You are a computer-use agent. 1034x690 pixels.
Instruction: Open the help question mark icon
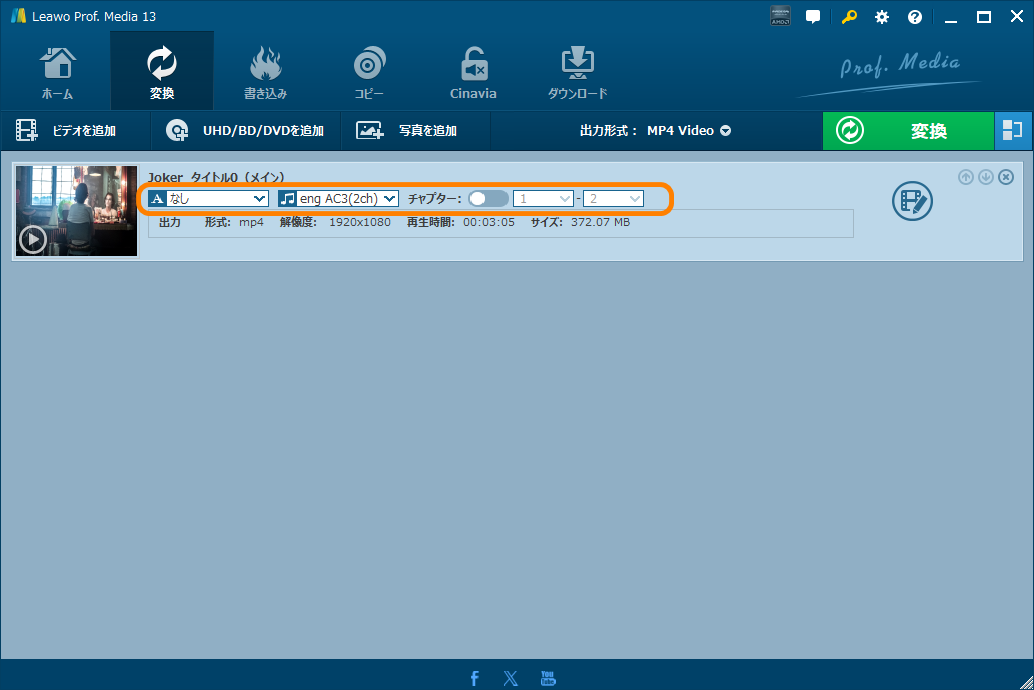(915, 17)
